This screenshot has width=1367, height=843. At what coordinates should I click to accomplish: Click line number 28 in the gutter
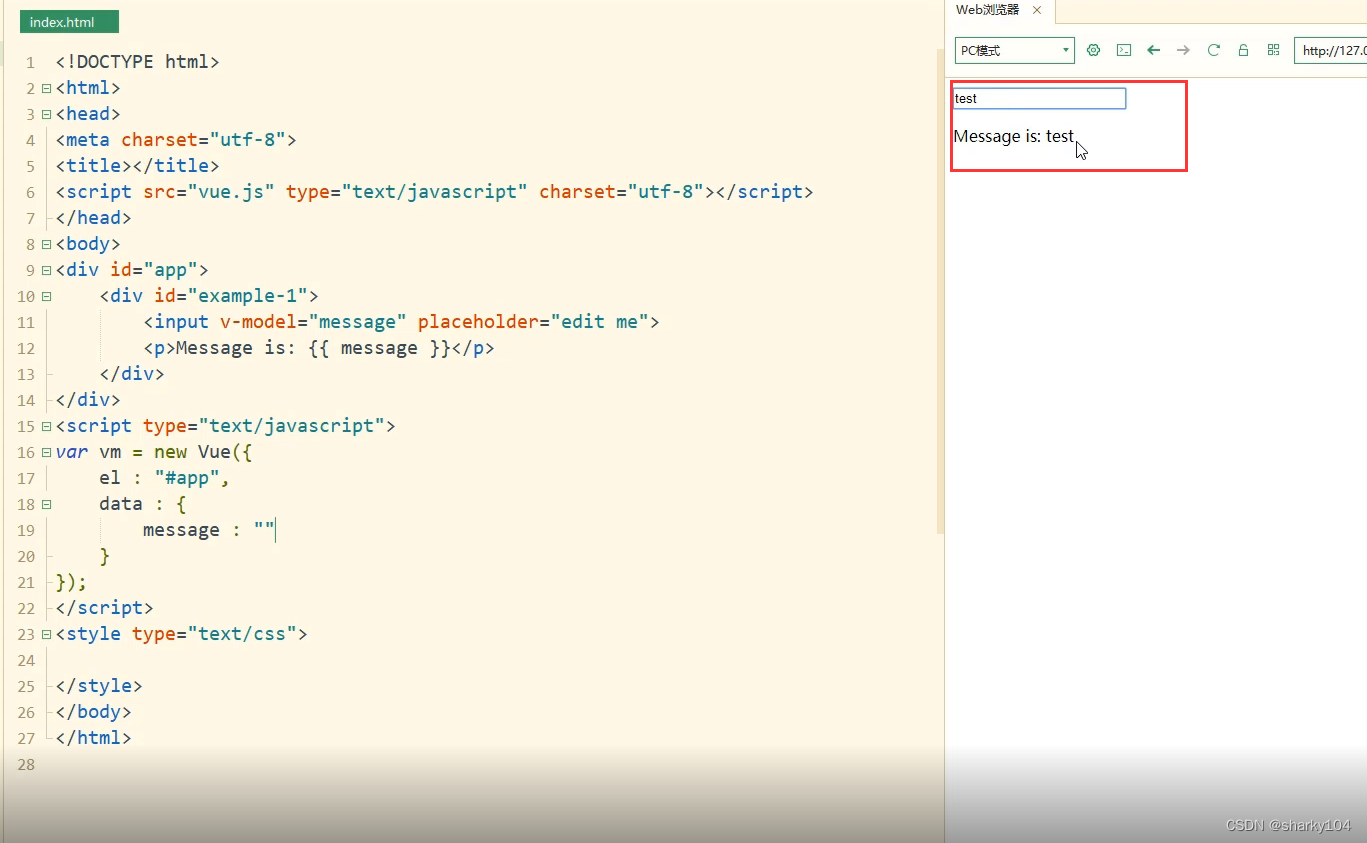tap(25, 764)
